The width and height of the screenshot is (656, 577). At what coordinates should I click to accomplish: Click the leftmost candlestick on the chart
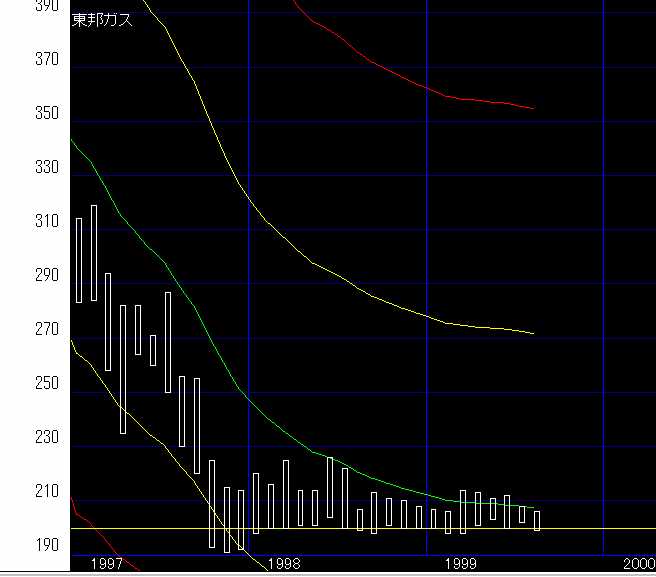pos(79,260)
